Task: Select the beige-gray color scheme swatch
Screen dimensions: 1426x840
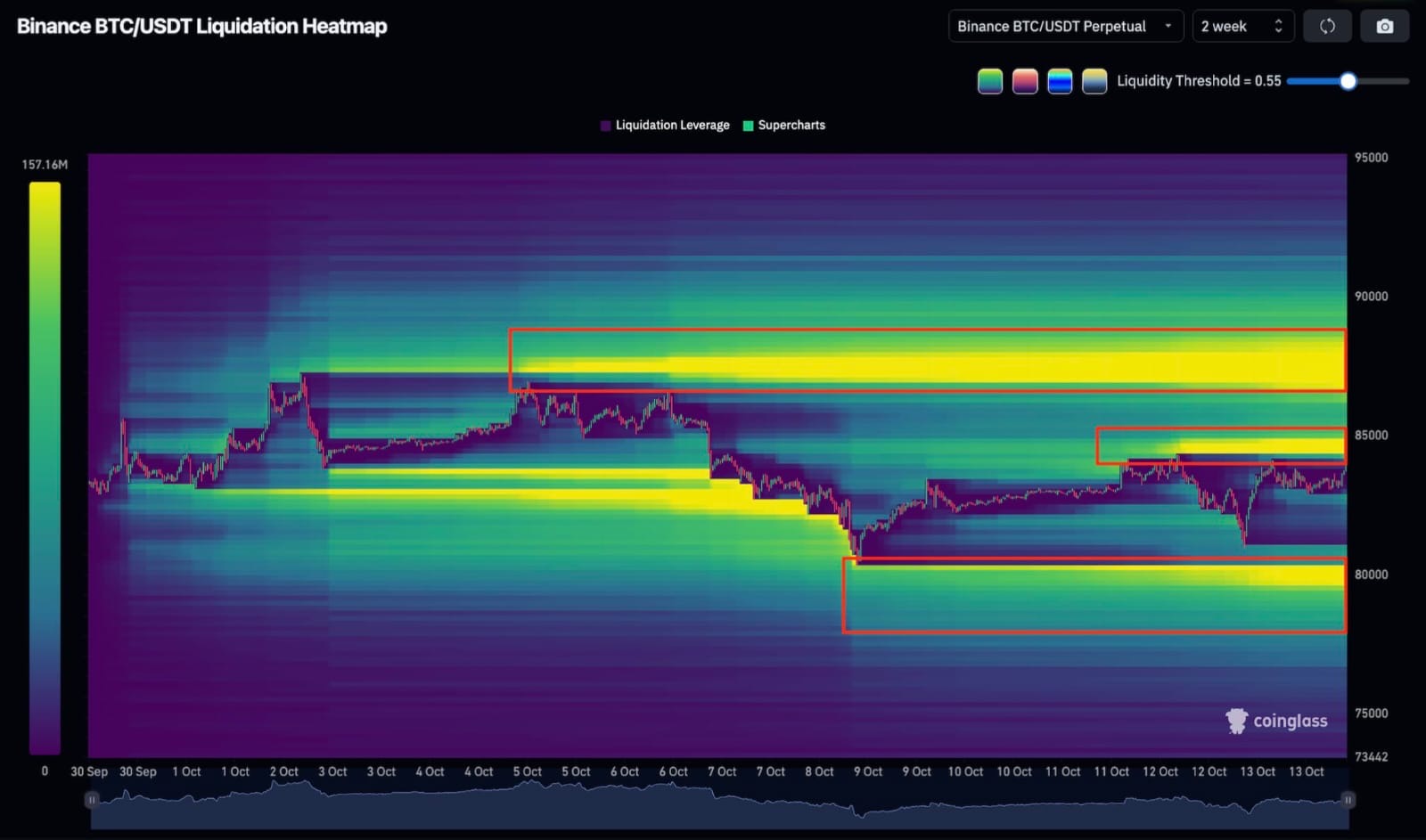Action: pos(1094,81)
